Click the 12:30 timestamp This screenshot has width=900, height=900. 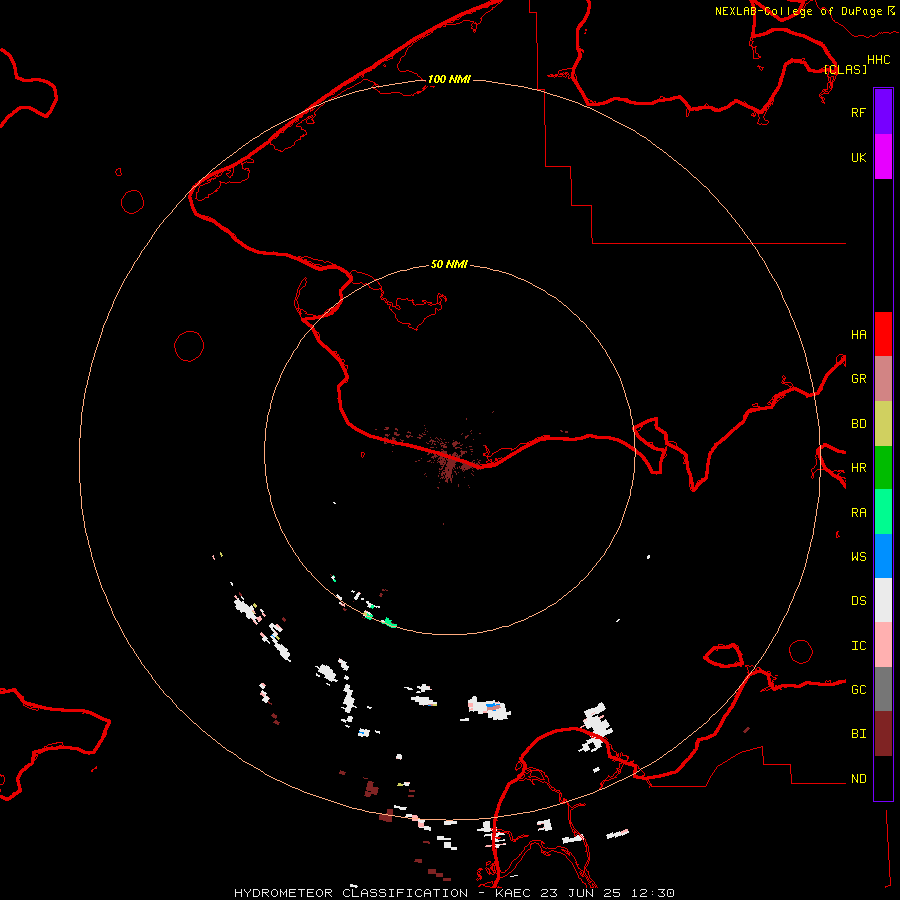pos(652,893)
